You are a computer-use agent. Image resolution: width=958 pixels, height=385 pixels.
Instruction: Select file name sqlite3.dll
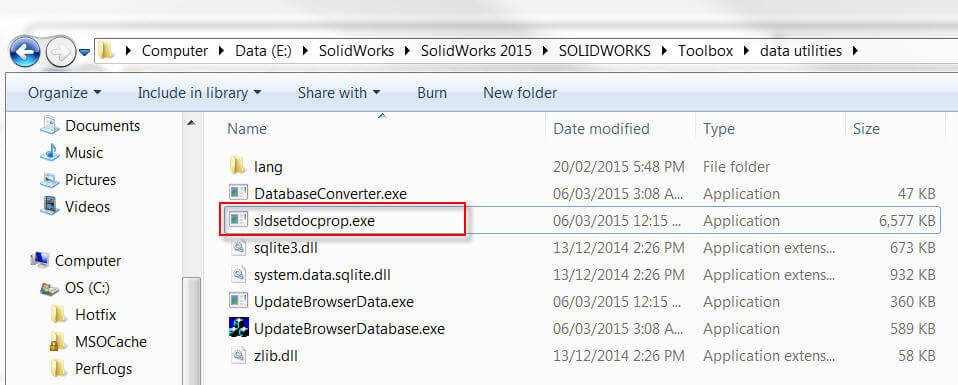(x=285, y=248)
